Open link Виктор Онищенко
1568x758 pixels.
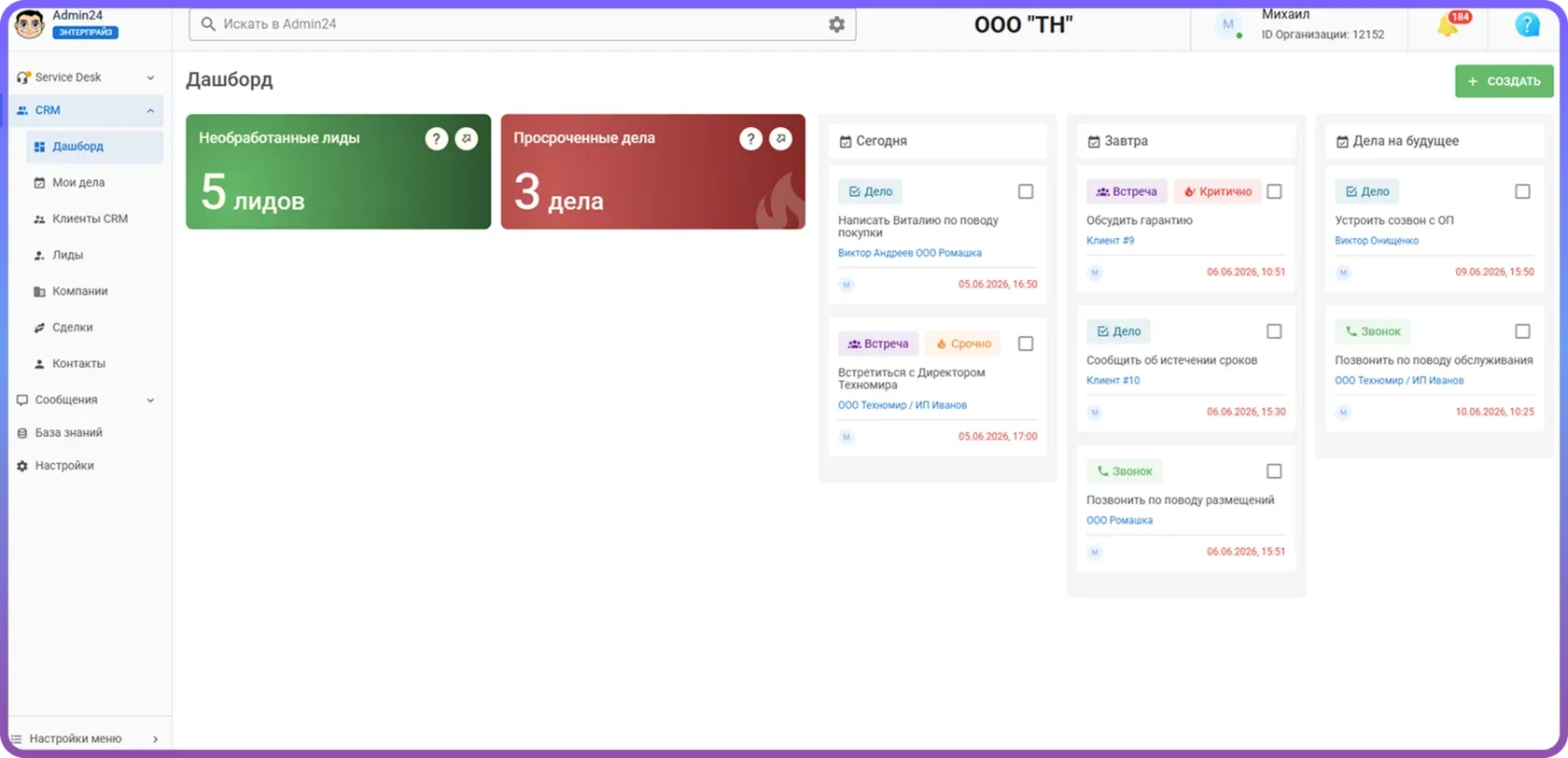(x=1377, y=241)
